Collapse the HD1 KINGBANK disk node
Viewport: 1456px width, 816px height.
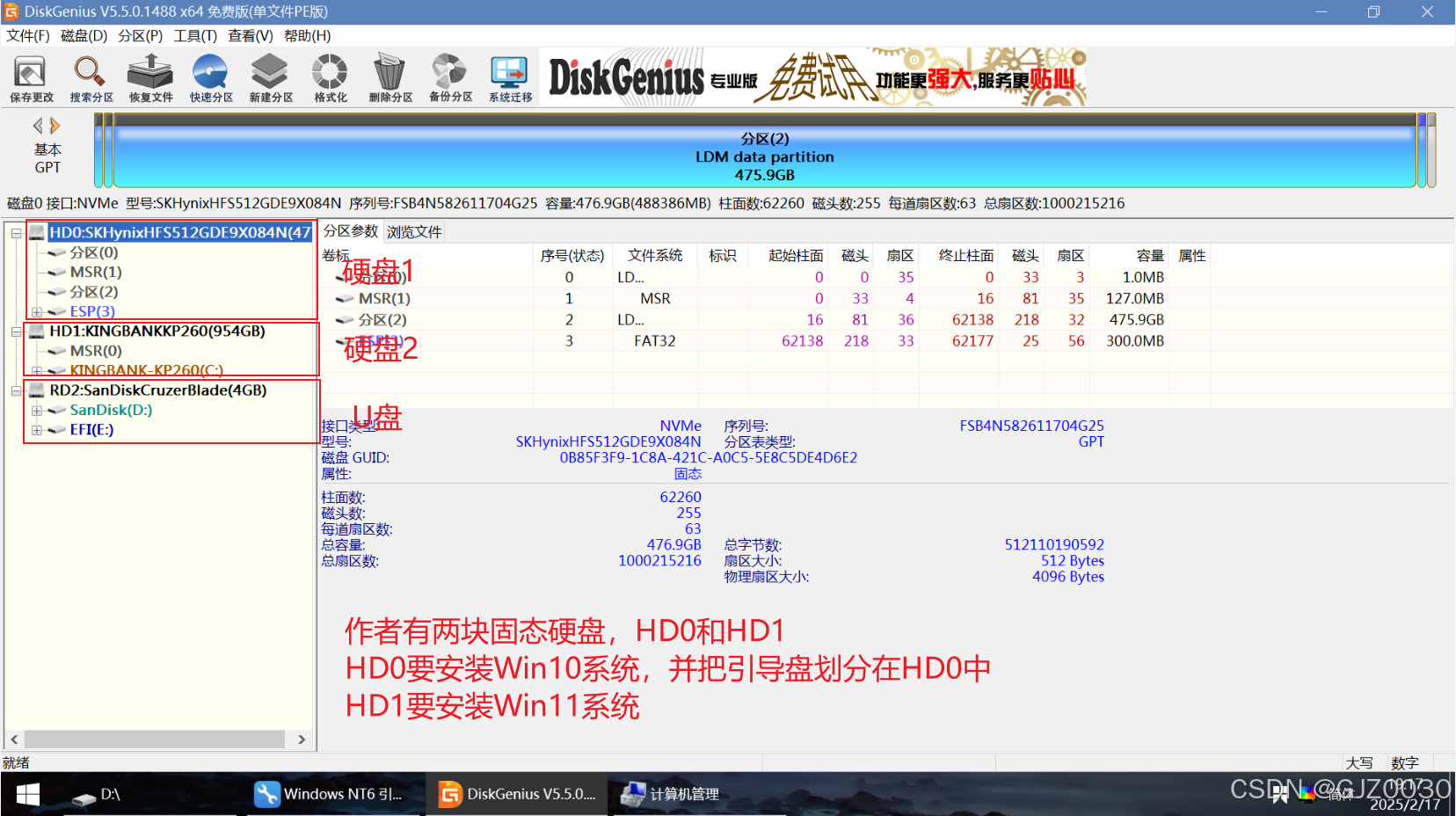pyautogui.click(x=16, y=331)
